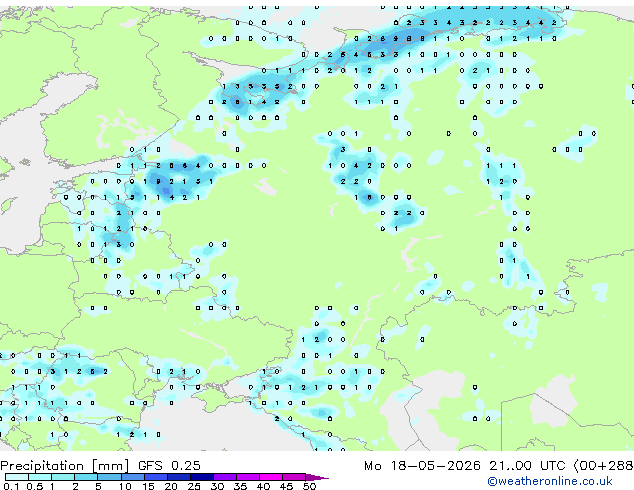Click the legend value label '25'

click(x=194, y=486)
